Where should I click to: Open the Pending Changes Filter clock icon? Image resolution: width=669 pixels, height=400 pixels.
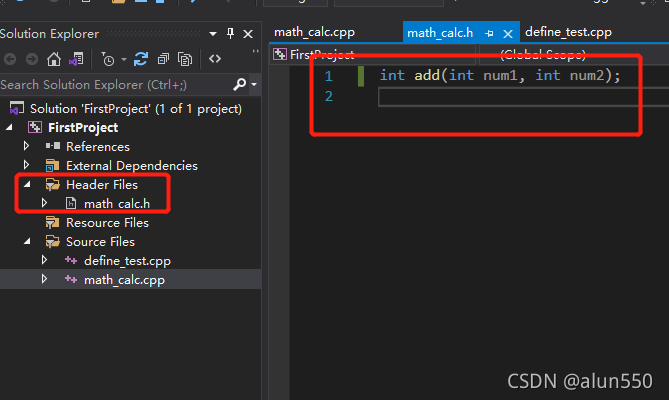108,59
